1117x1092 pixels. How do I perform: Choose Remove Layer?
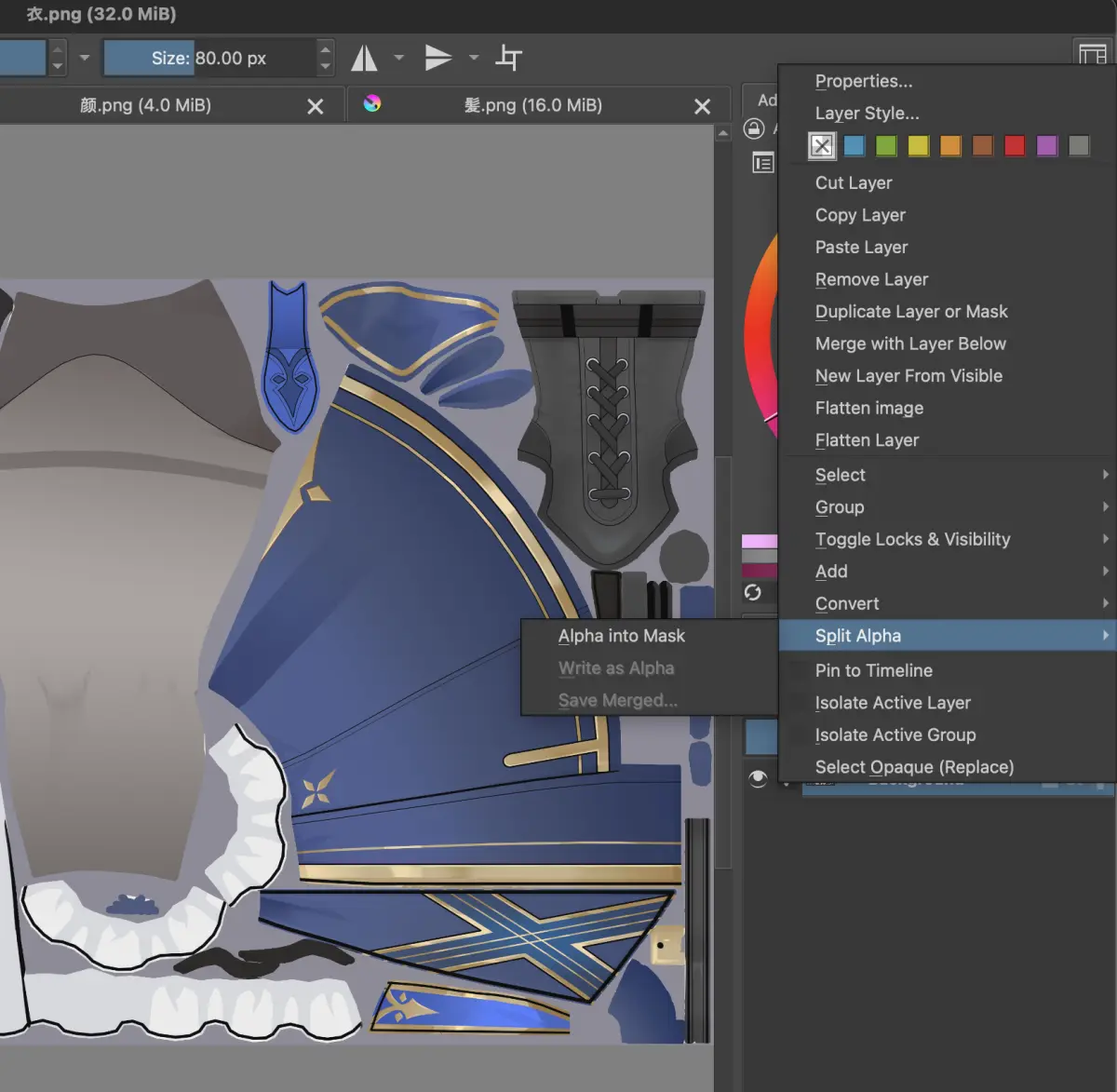pos(947,279)
